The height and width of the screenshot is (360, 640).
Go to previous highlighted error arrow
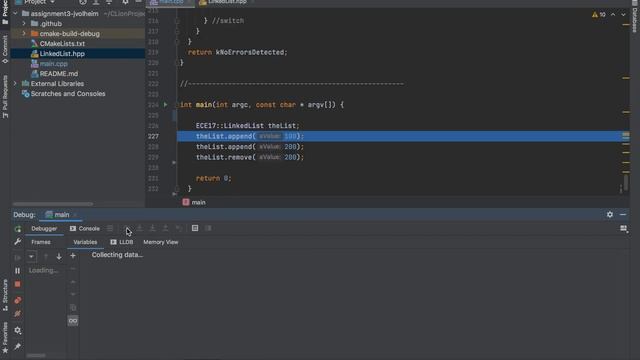point(613,15)
